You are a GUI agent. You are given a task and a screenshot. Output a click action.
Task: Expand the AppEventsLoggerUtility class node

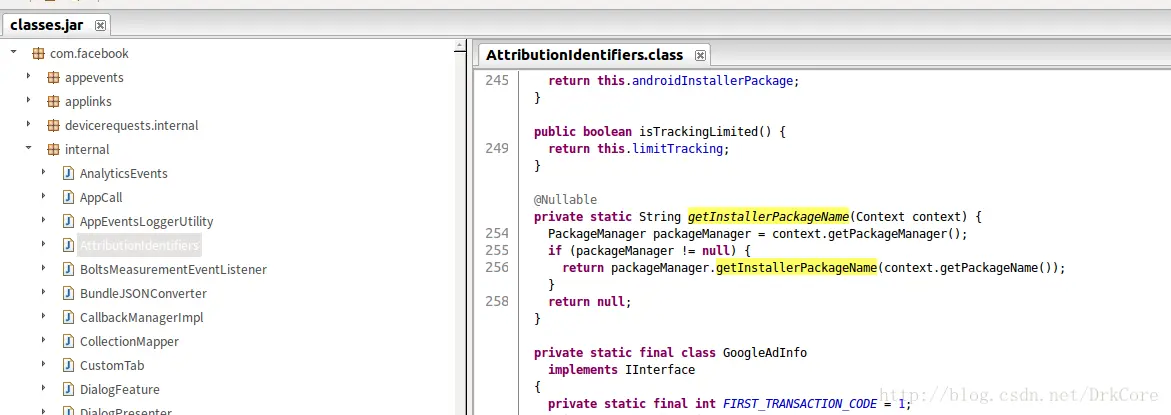tap(44, 221)
